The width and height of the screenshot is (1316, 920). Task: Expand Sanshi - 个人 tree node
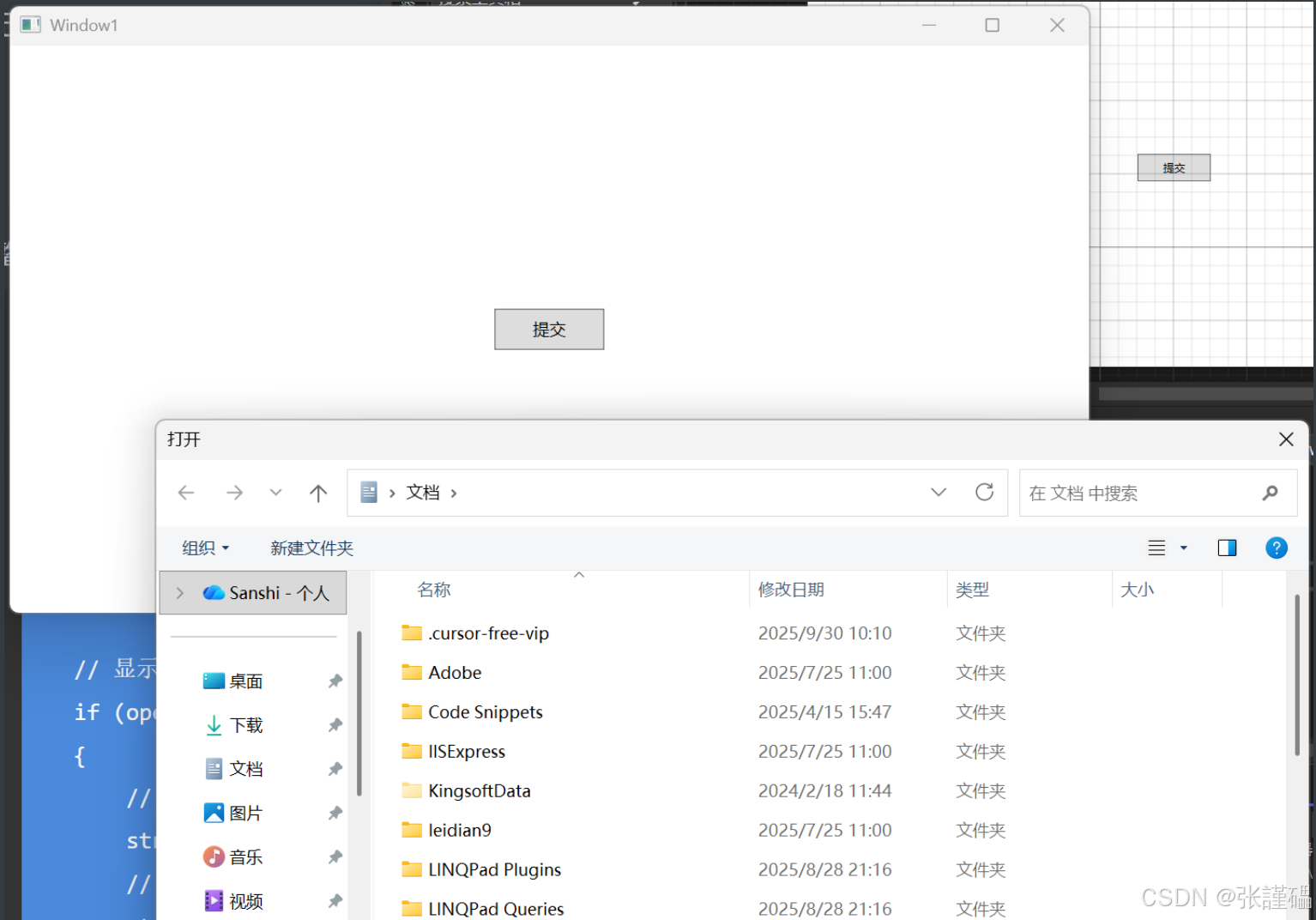180,593
